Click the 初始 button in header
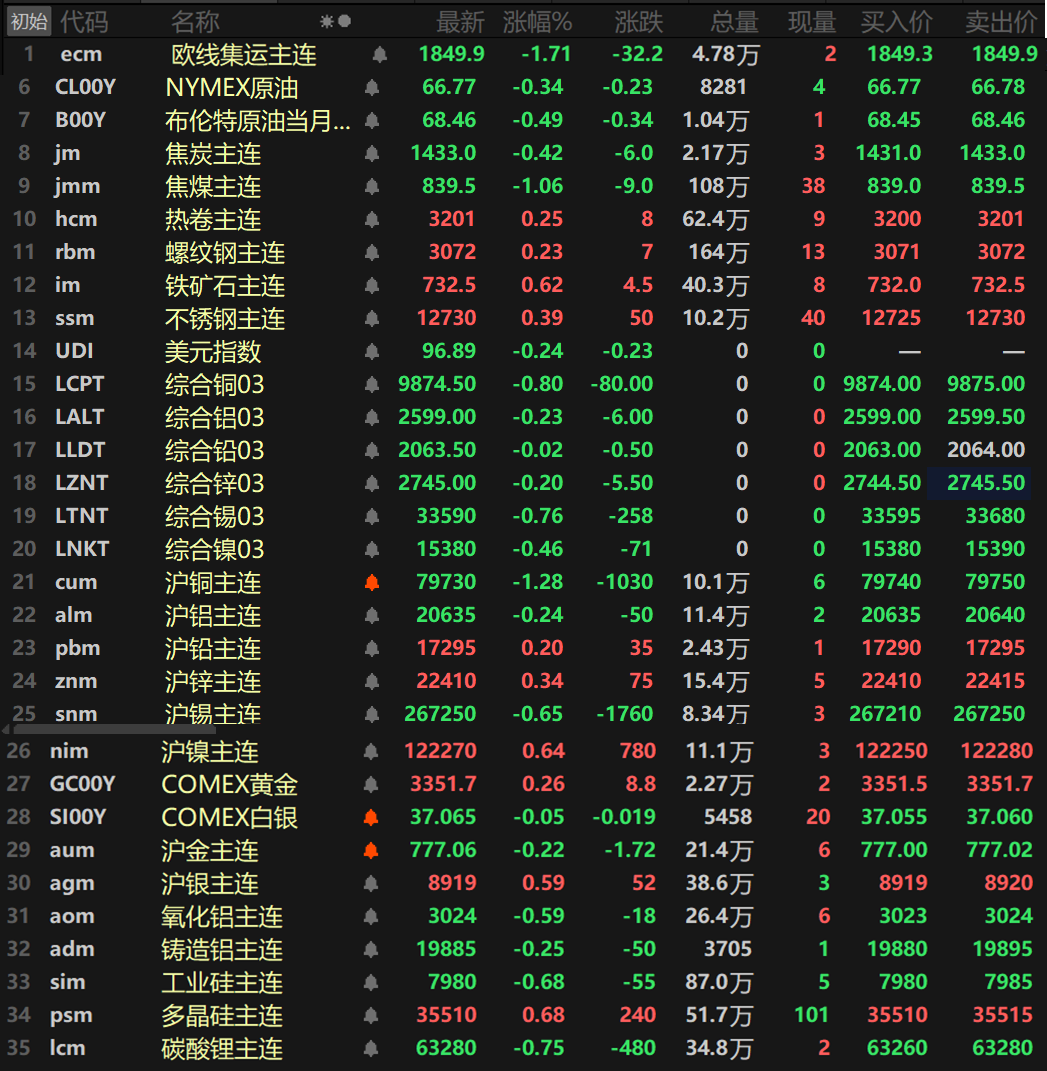The height and width of the screenshot is (1071, 1047). pos(29,22)
